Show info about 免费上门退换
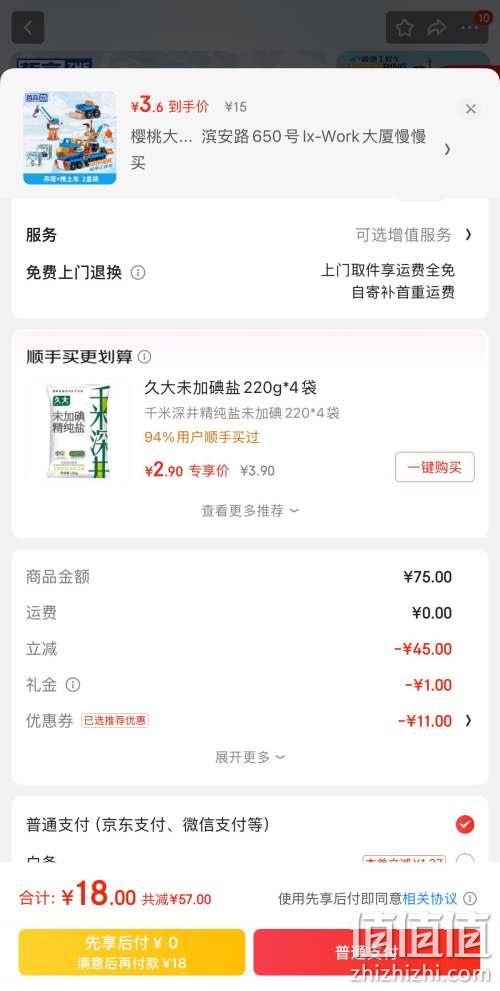The width and height of the screenshot is (500, 991). [138, 272]
